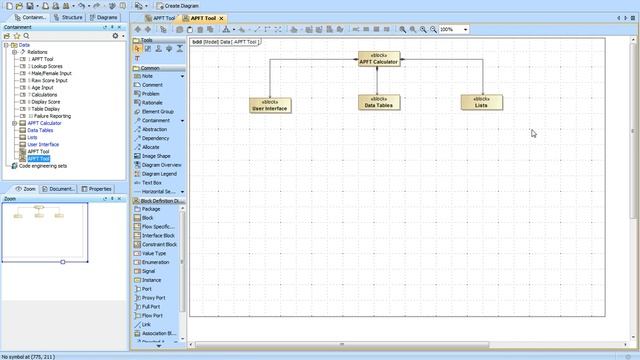
Task: Switch to the Structure tab
Action: tap(68, 18)
